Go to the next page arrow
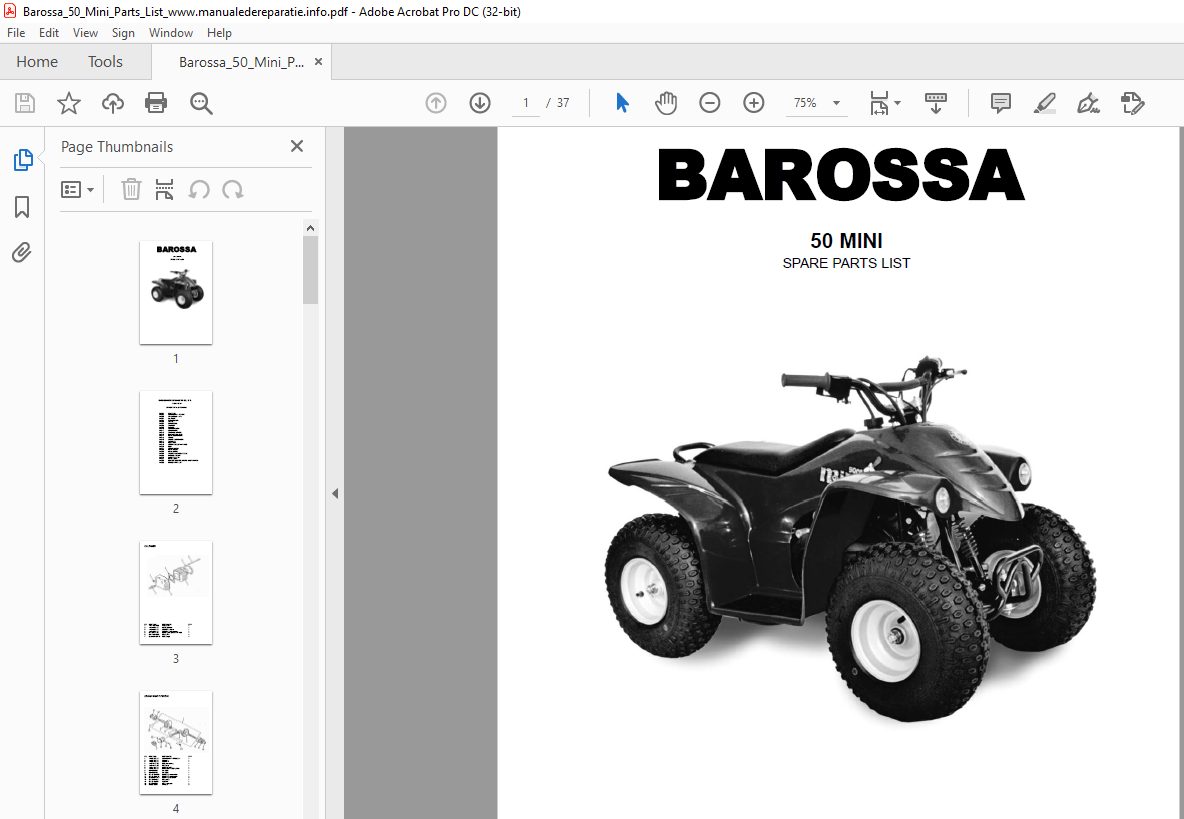Image resolution: width=1184 pixels, height=819 pixels. pos(479,103)
